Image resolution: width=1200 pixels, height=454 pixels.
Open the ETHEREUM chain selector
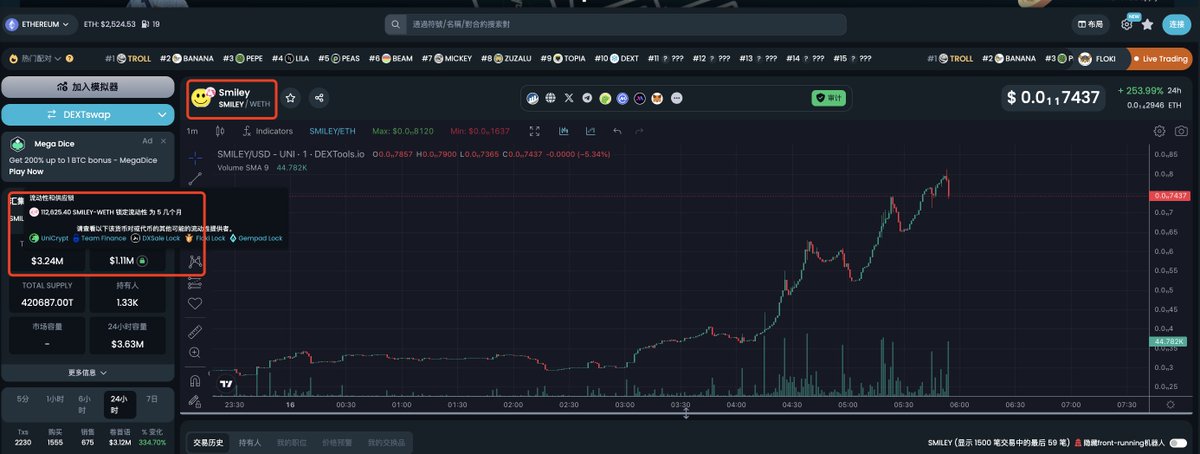click(x=40, y=23)
